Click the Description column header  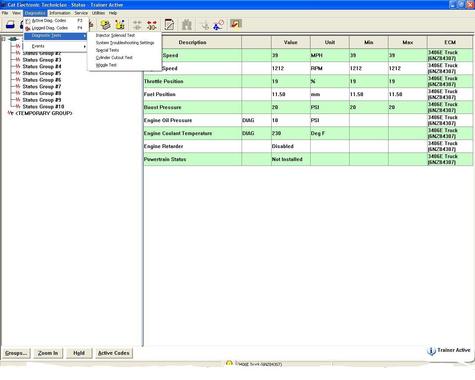[193, 43]
